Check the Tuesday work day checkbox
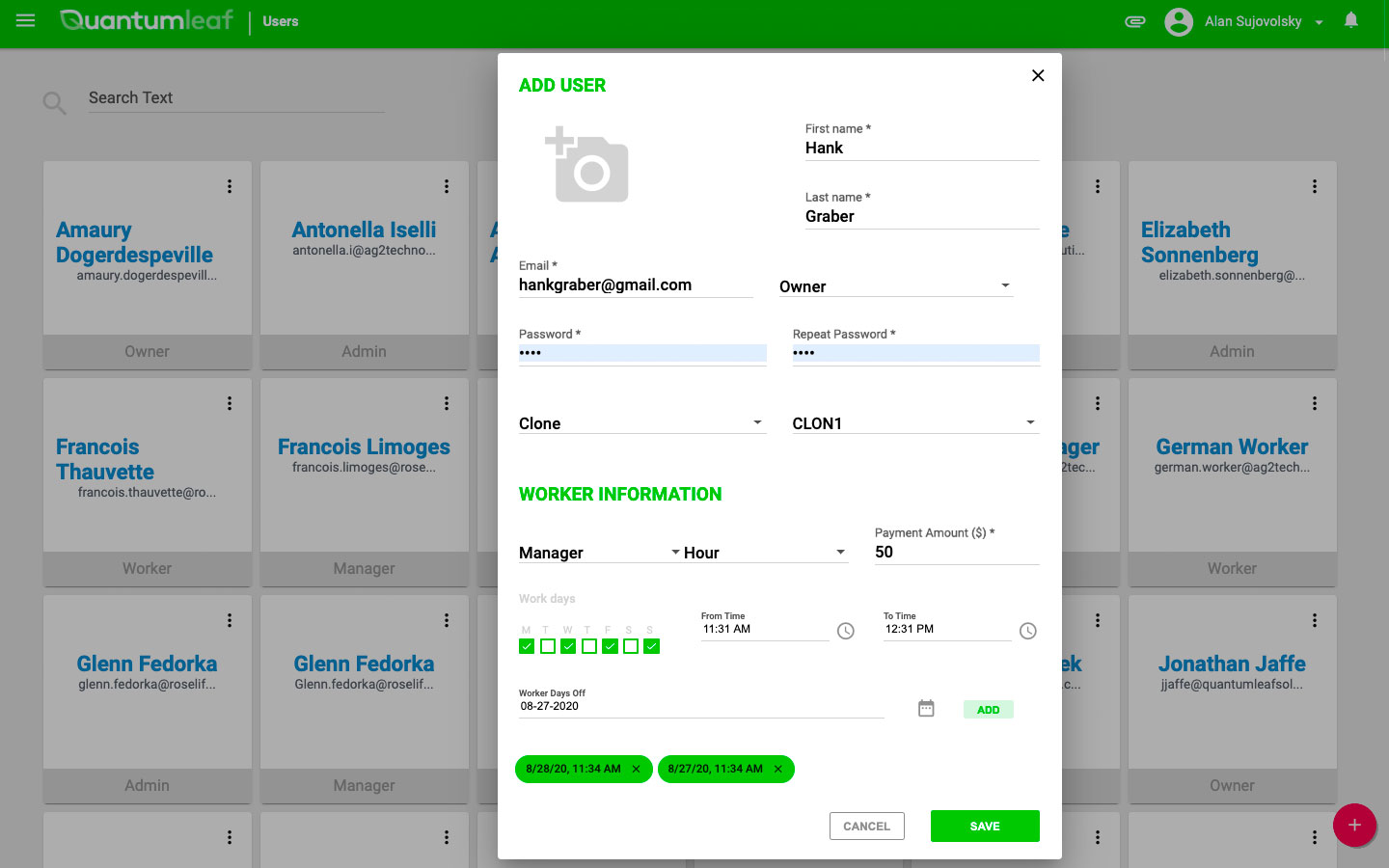 click(x=548, y=646)
